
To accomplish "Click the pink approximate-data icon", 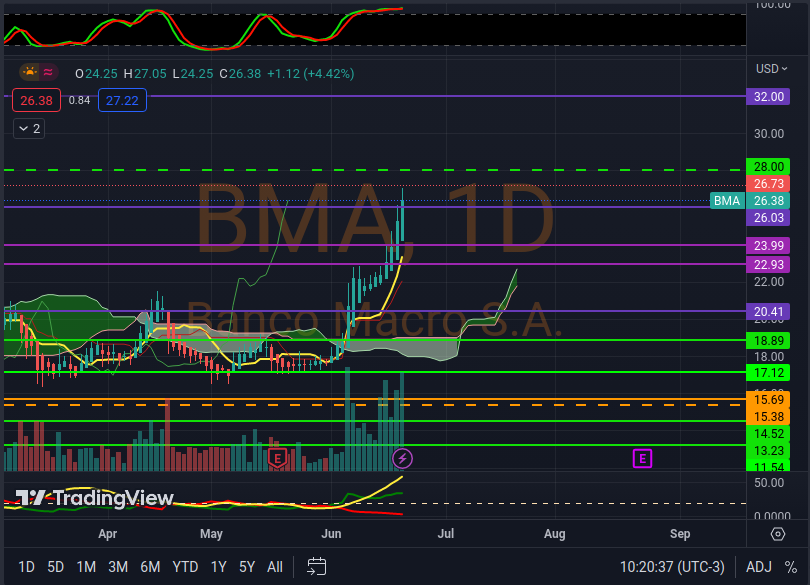I will point(48,72).
